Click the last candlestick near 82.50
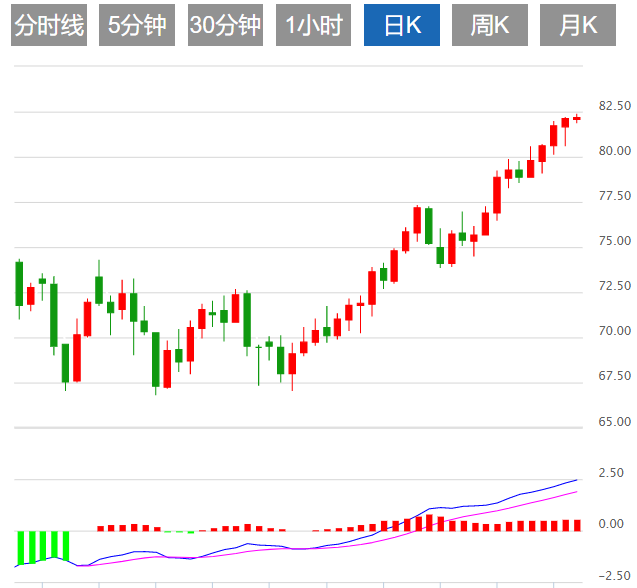The width and height of the screenshot is (637, 588). click(x=576, y=118)
